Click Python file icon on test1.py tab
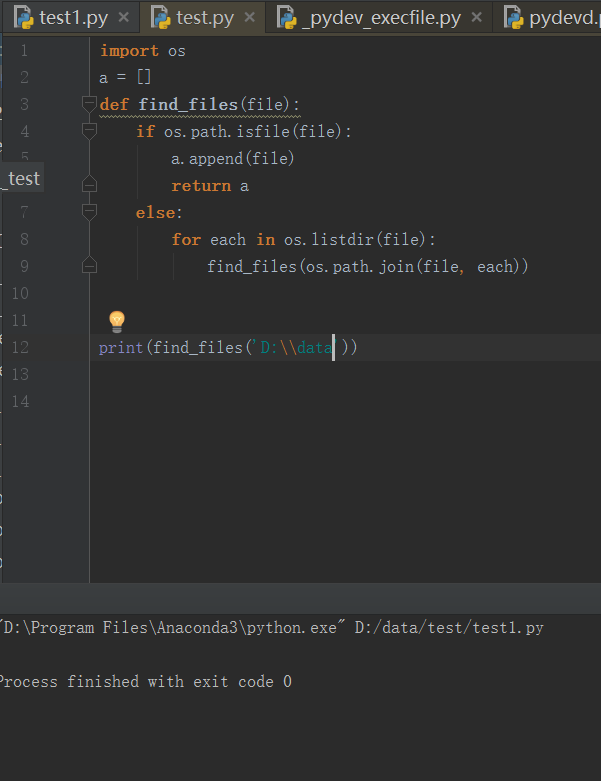The width and height of the screenshot is (601, 781). 23,17
